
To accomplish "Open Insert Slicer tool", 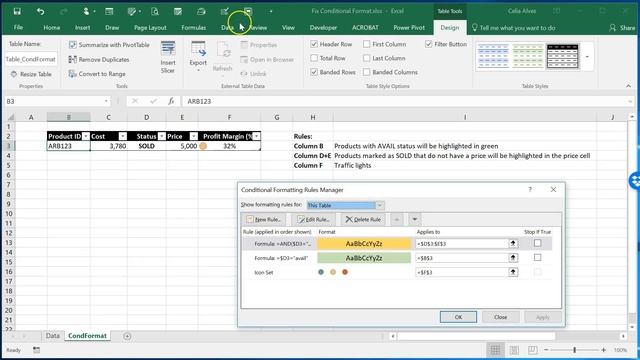I will coord(168,58).
